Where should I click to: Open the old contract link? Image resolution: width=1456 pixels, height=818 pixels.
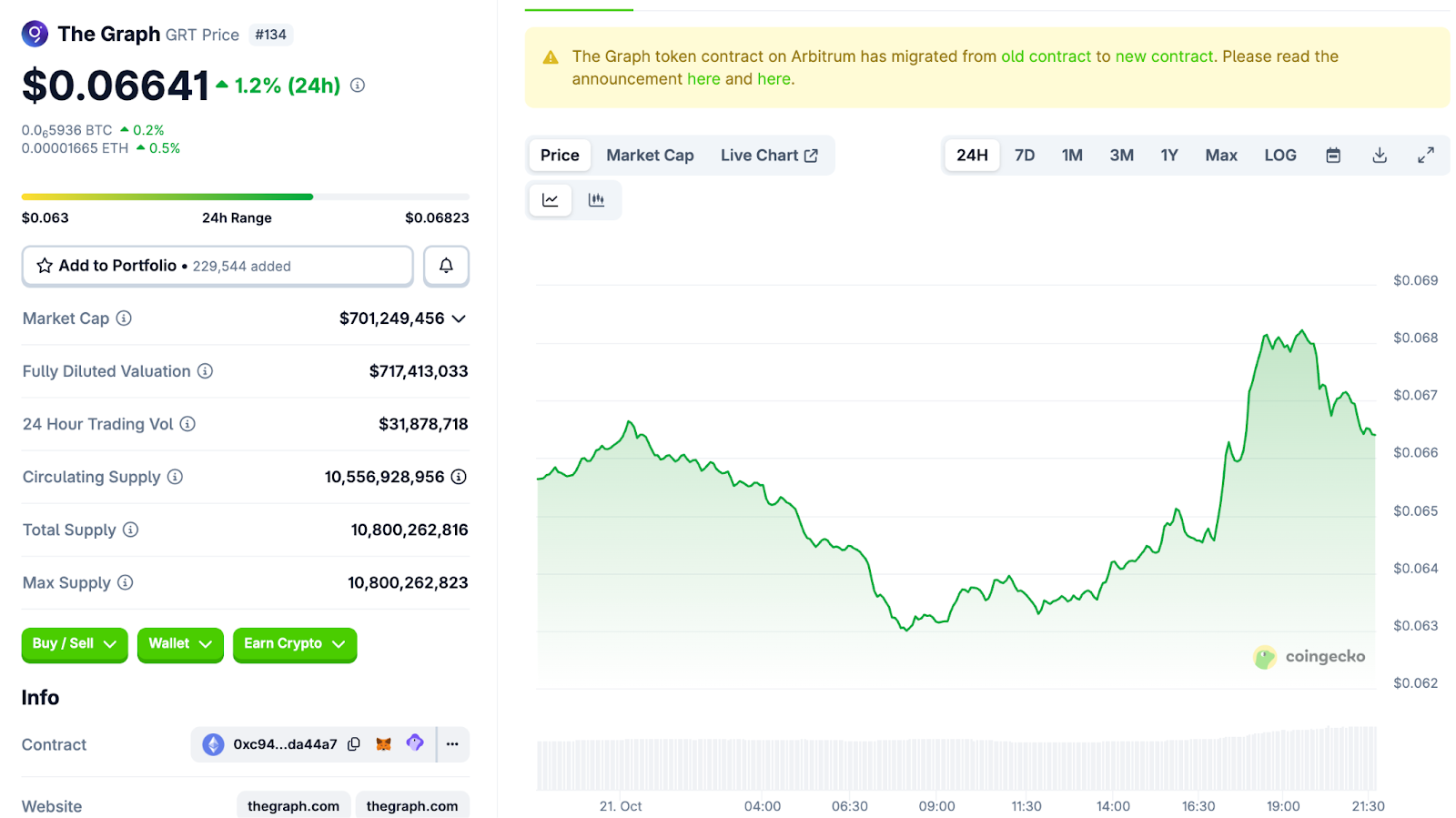click(x=1046, y=56)
